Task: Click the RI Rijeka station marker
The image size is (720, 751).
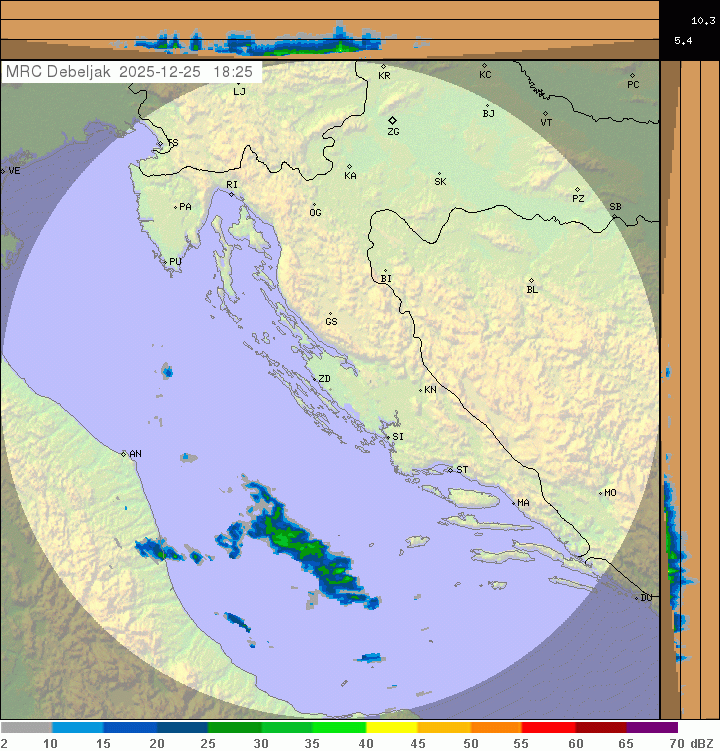Action: tap(231, 194)
